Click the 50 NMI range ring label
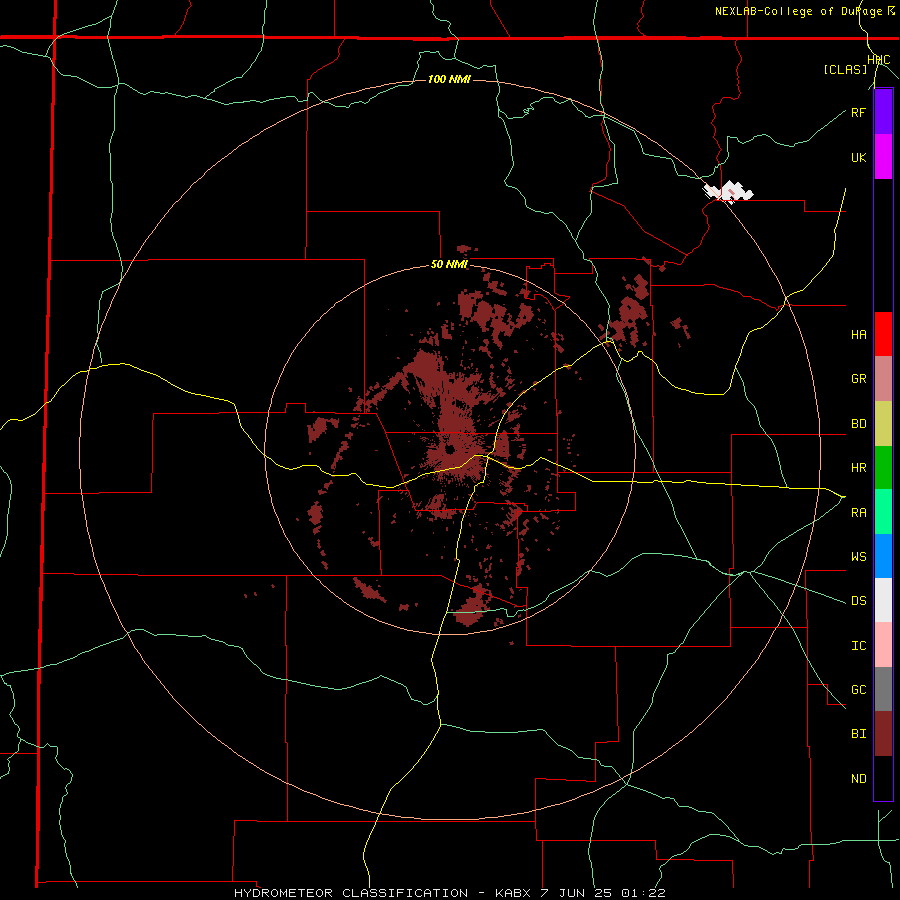The width and height of the screenshot is (900, 900). [x=449, y=265]
